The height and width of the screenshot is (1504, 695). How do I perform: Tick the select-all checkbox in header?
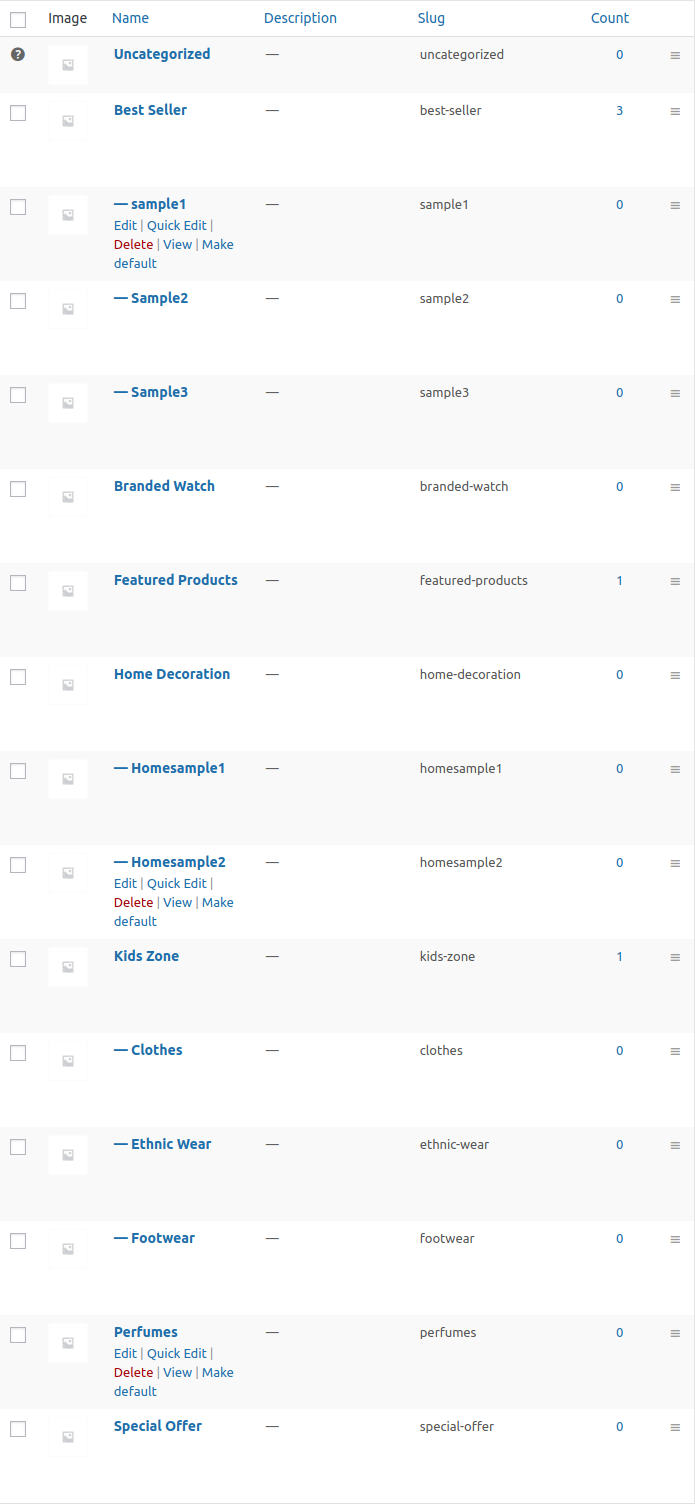tap(18, 19)
